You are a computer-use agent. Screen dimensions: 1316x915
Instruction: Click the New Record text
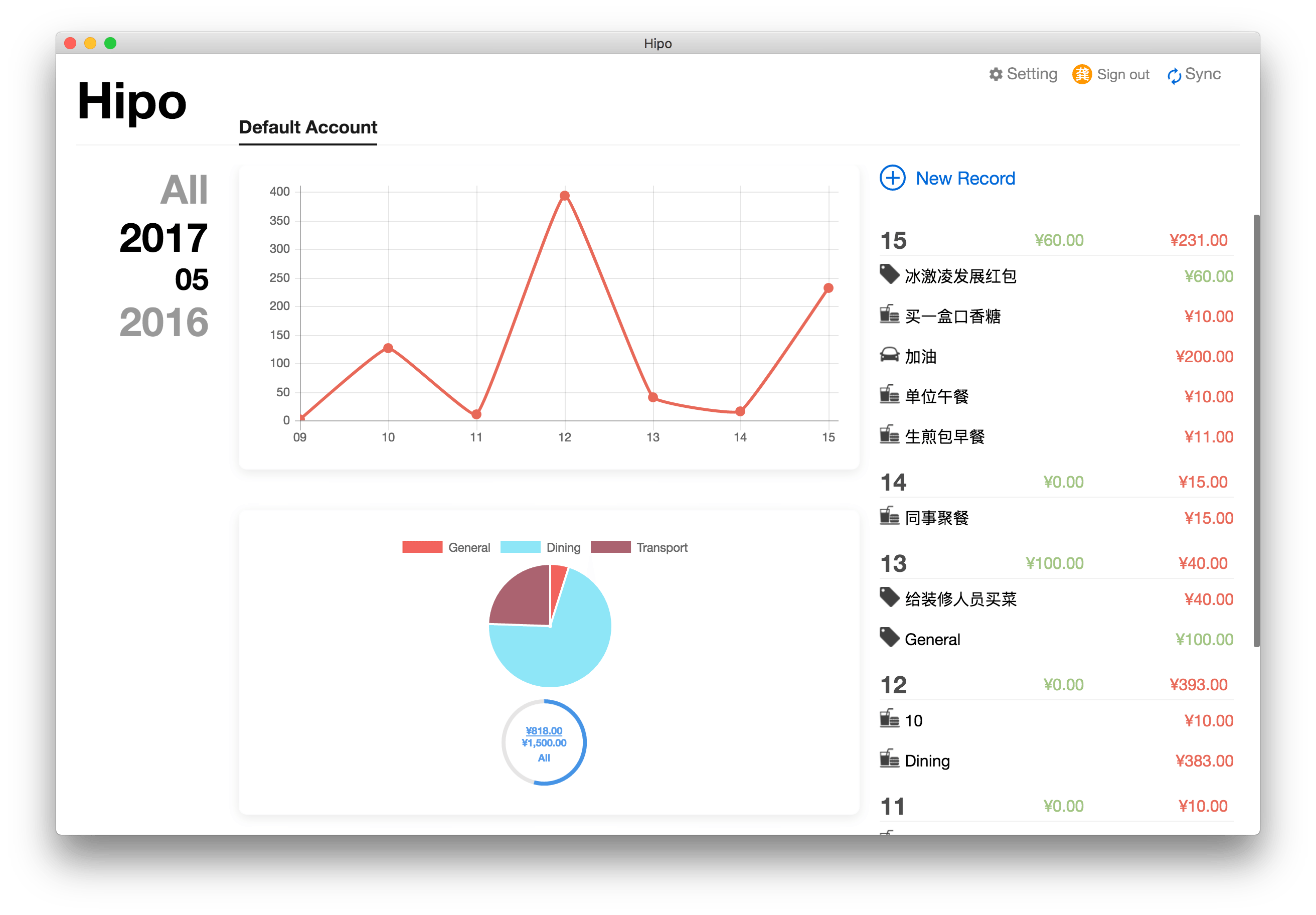click(965, 178)
